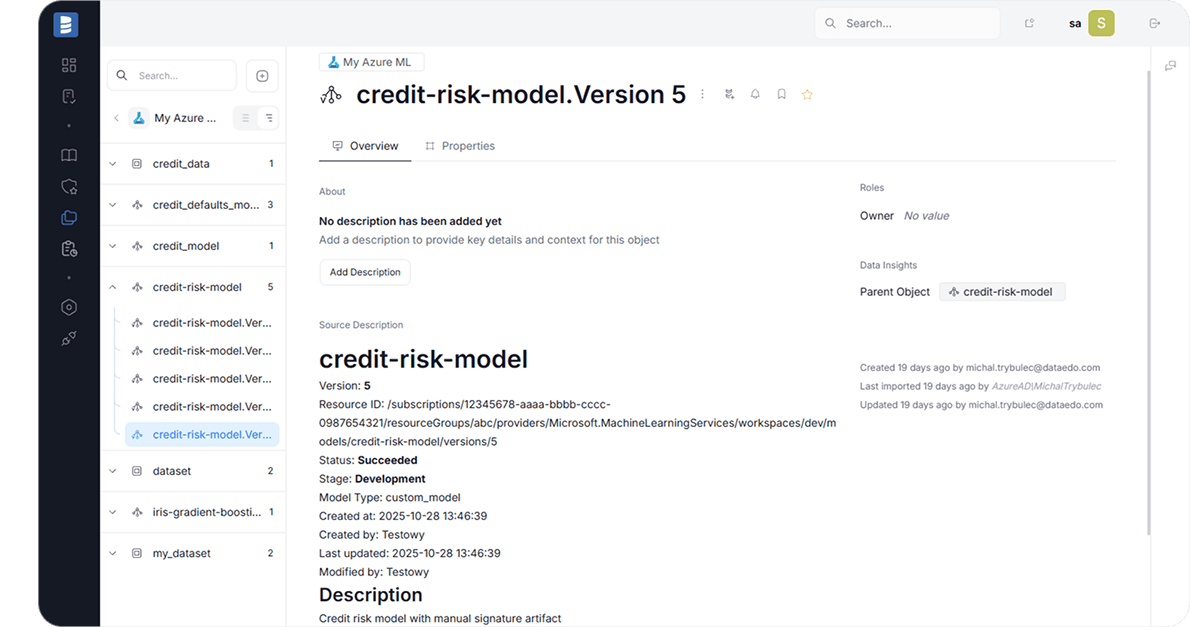
Task: Collapse the credit-risk-model tree node
Action: tap(113, 287)
